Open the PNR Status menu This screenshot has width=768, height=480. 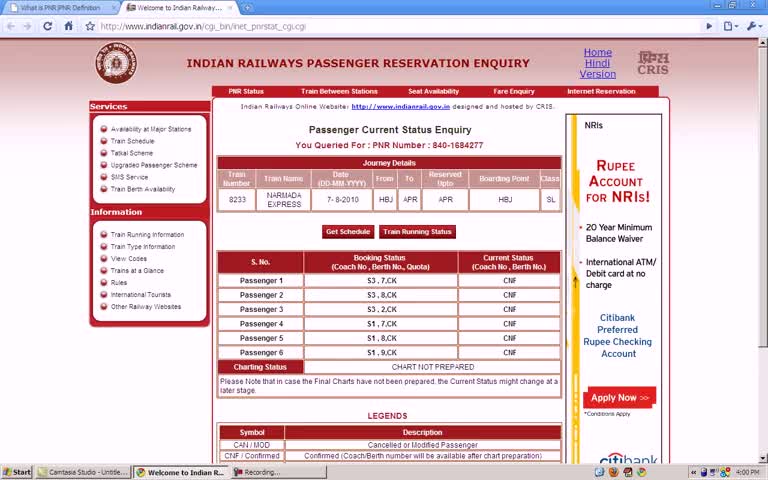[246, 92]
